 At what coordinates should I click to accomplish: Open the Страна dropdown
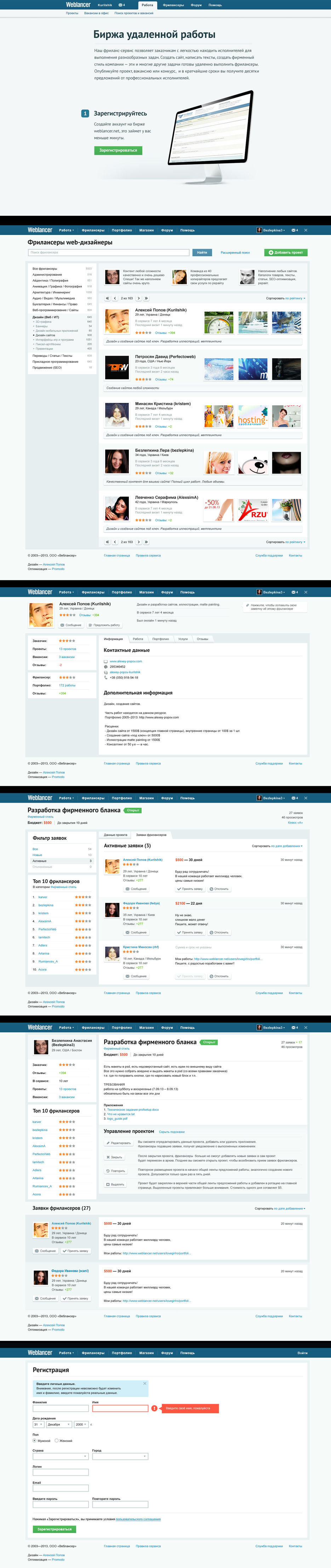click(60, 1457)
